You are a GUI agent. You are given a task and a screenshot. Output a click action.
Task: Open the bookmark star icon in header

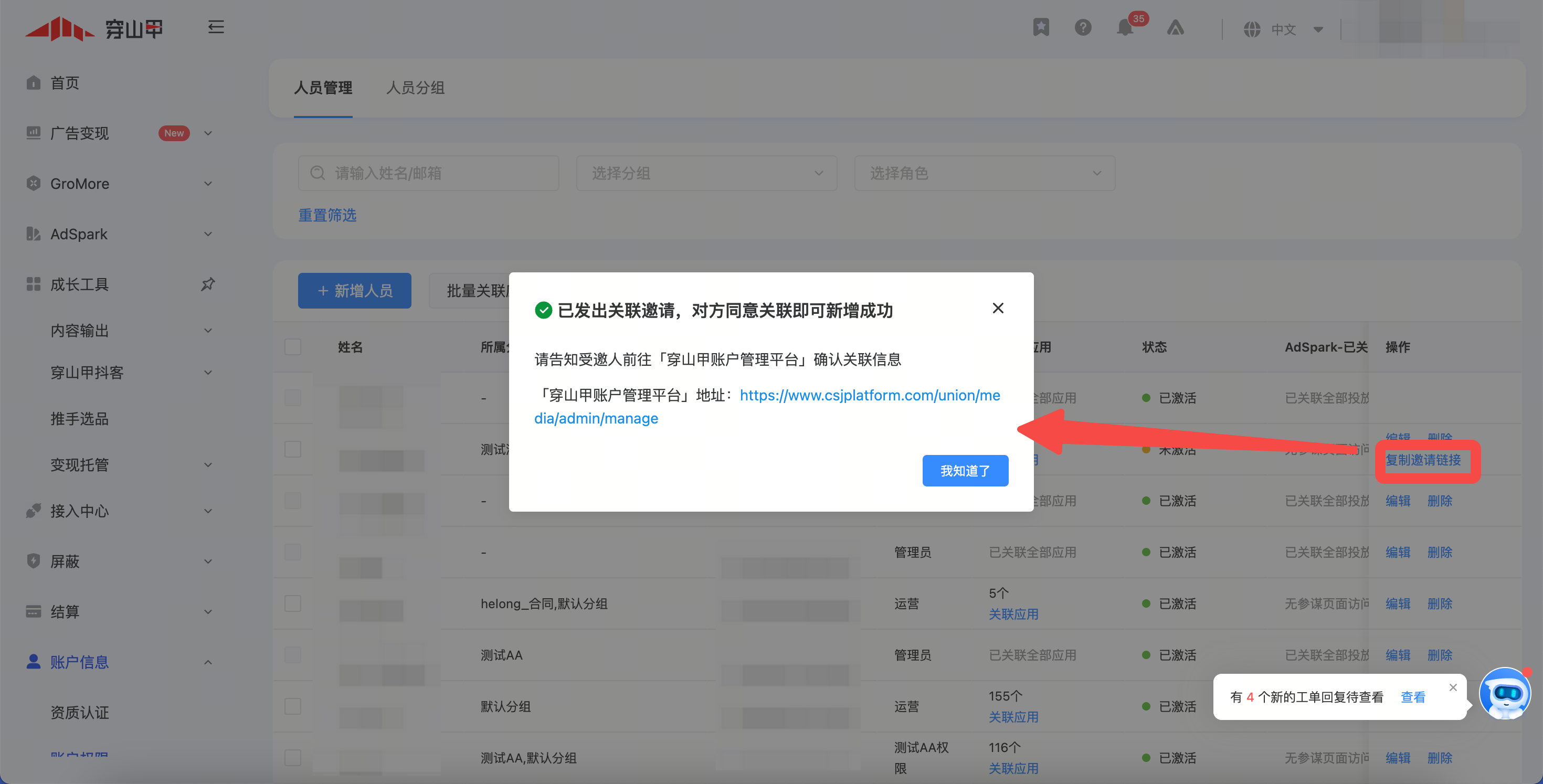(x=1041, y=28)
